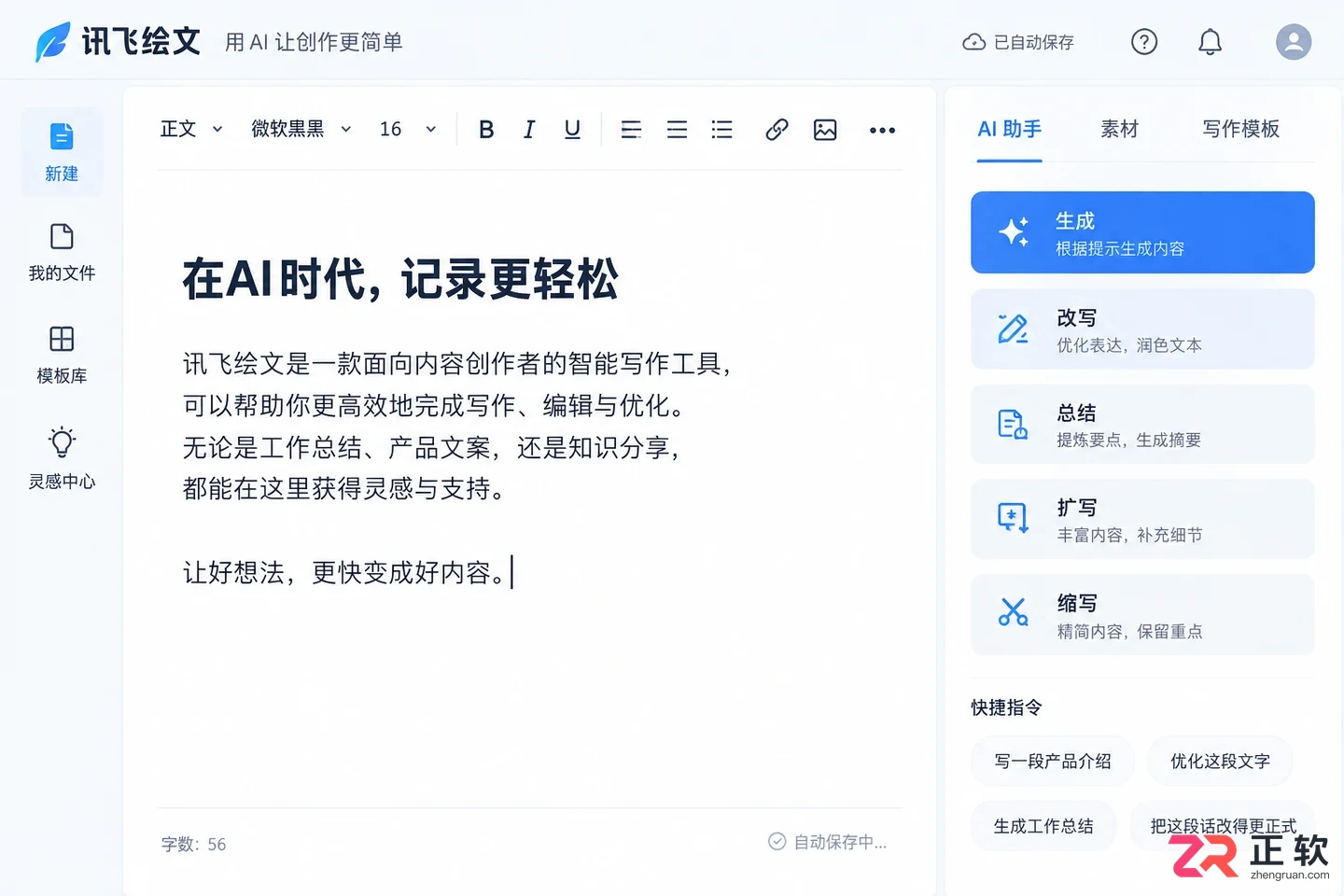Click the 新建 new document icon
This screenshot has height=896, width=1344.
click(x=62, y=137)
